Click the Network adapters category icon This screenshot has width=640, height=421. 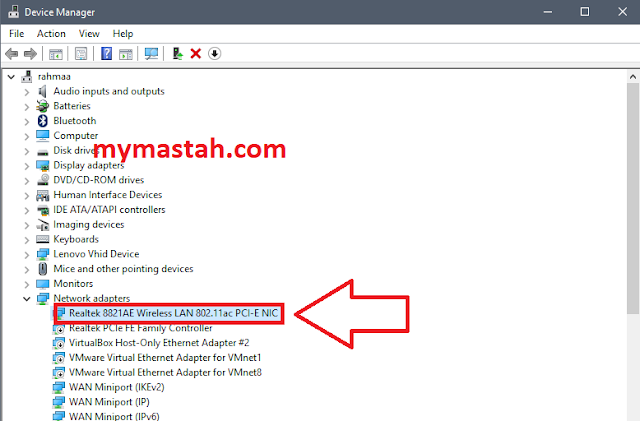(42, 298)
